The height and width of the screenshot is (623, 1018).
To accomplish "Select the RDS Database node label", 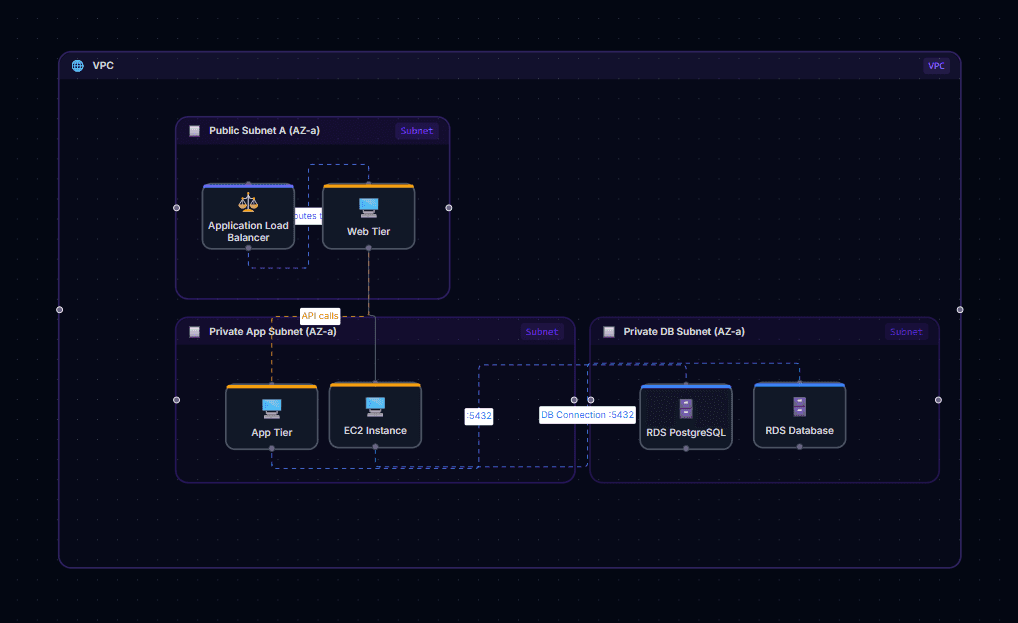I will click(x=799, y=431).
